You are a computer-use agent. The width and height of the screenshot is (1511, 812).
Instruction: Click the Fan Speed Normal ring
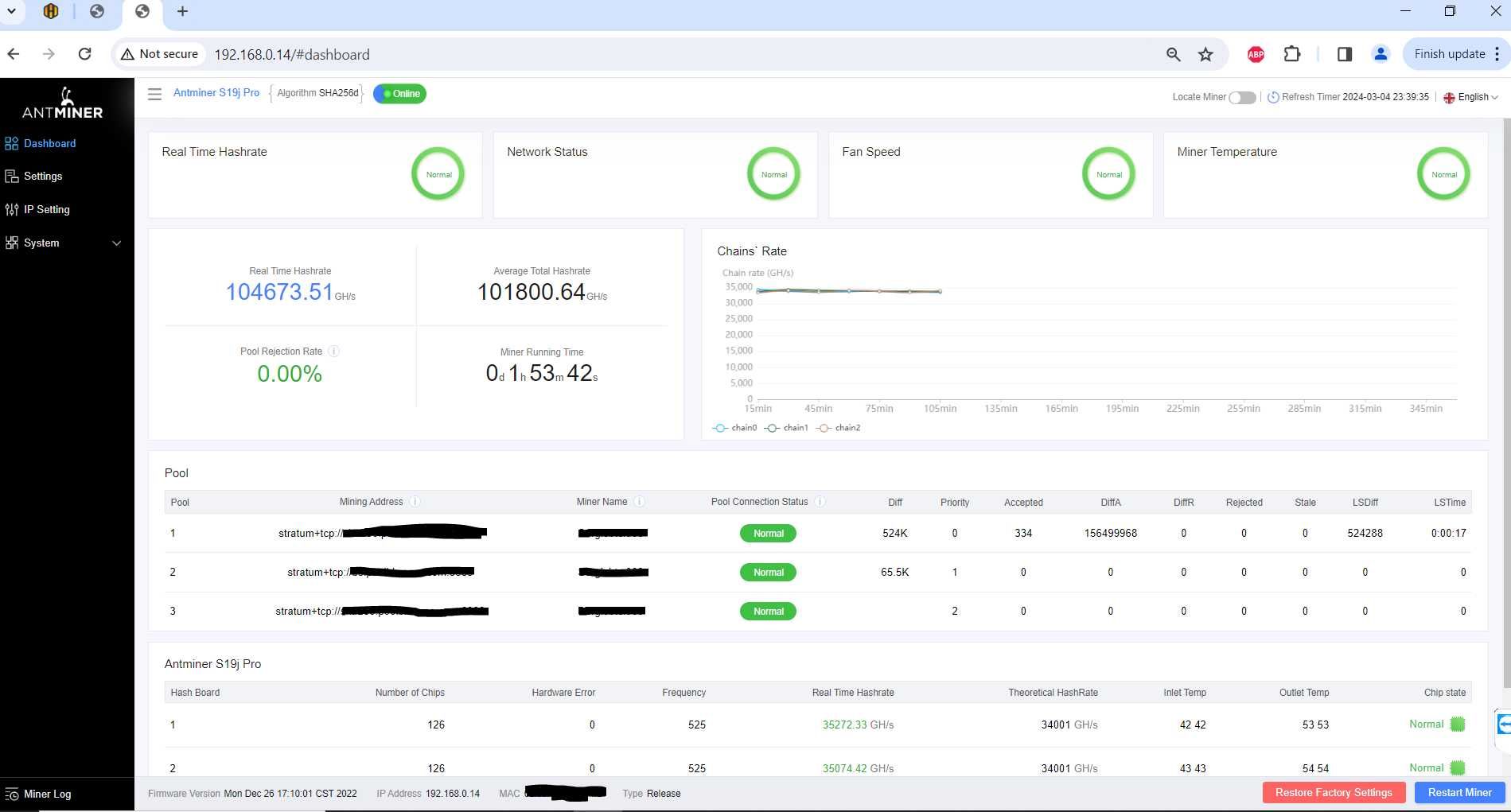[1109, 174]
